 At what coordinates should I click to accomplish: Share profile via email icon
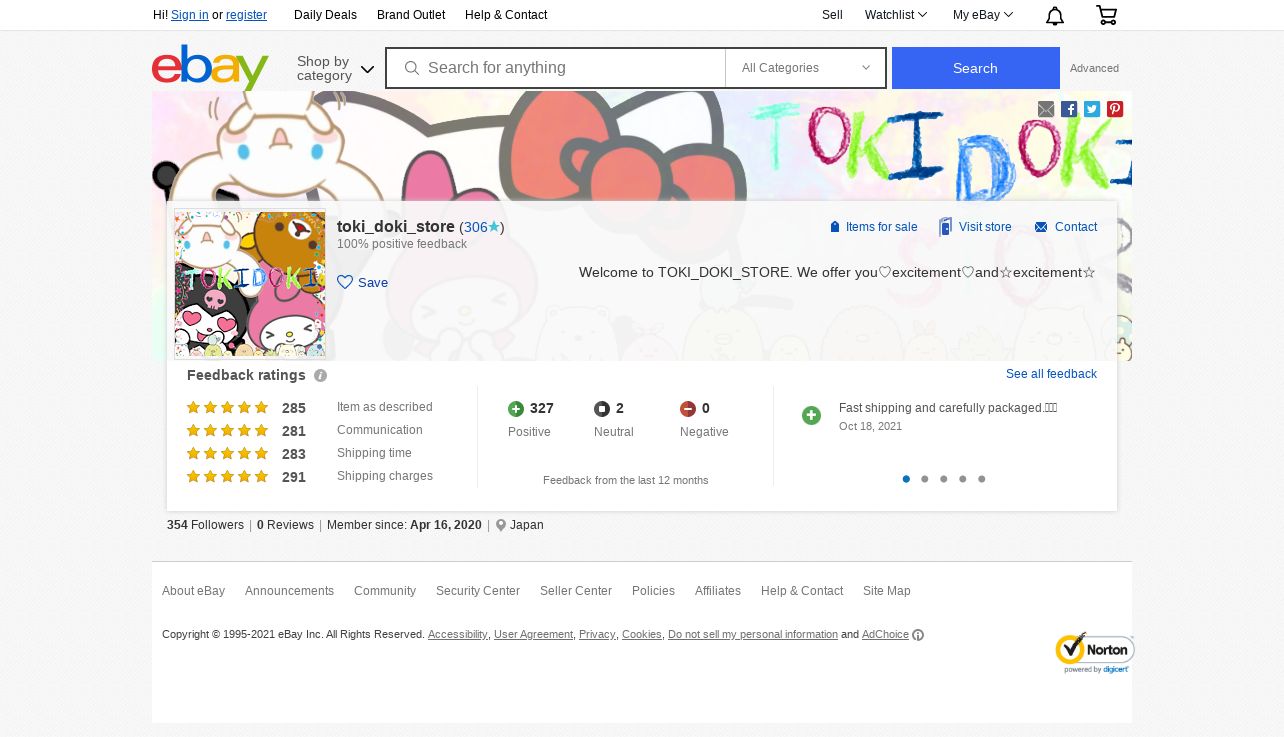pos(1046,109)
